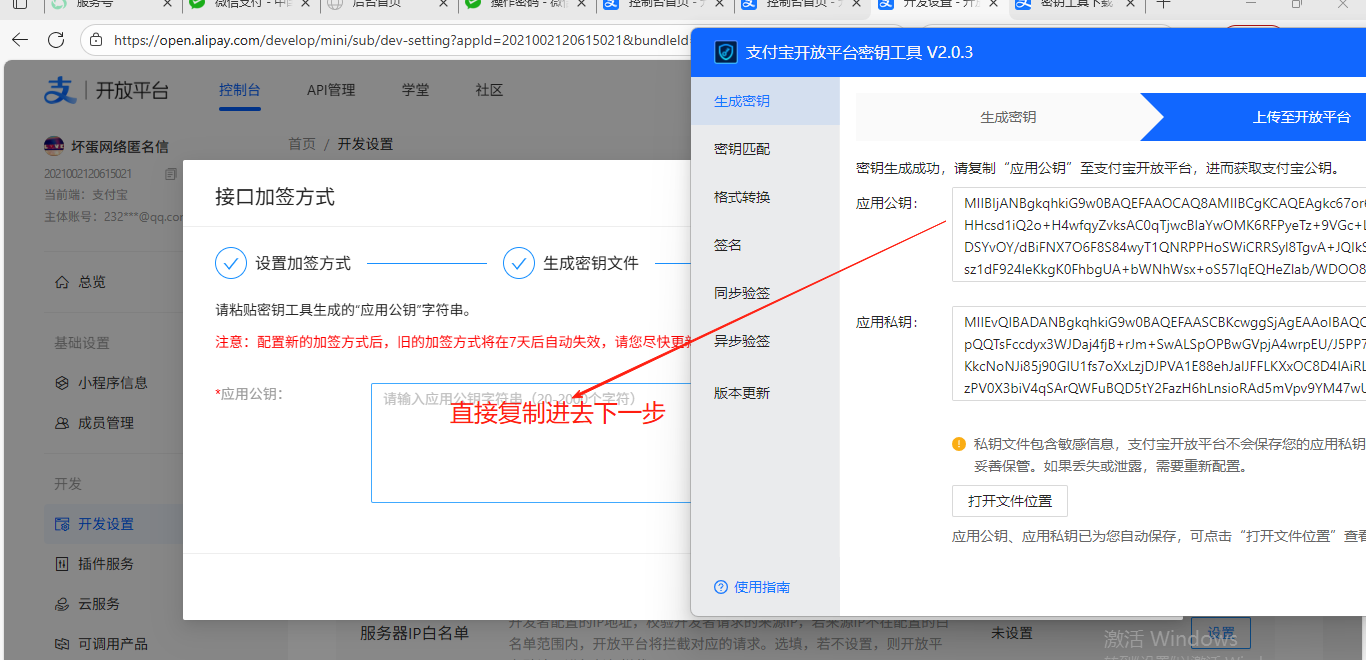Open the browser tab actions menu icon
Image resolution: width=1366 pixels, height=660 pixels.
coord(20,4)
